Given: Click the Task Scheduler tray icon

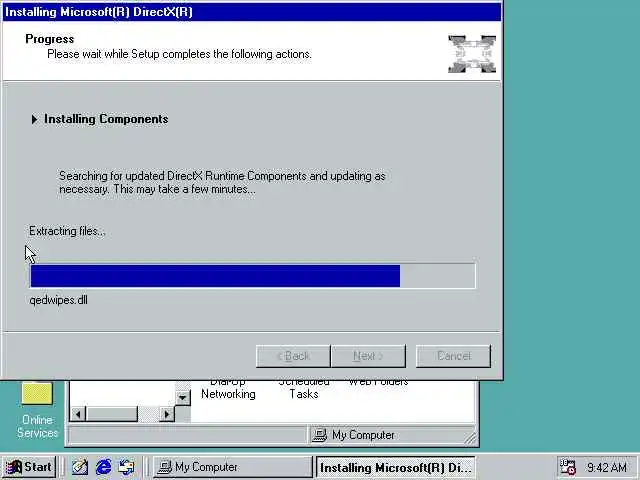Looking at the screenshot, I should tap(567, 467).
